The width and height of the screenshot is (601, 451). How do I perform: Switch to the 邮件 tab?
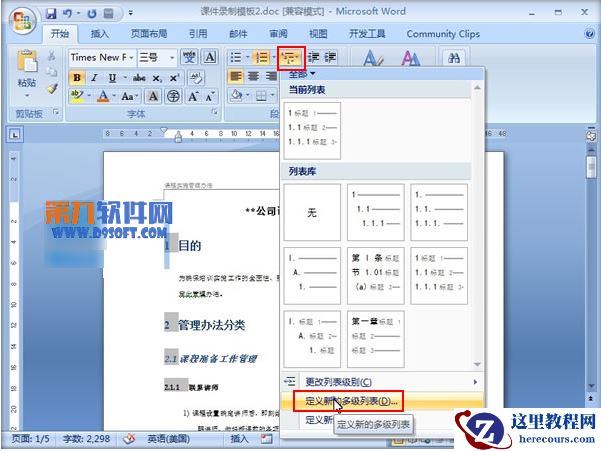[238, 34]
